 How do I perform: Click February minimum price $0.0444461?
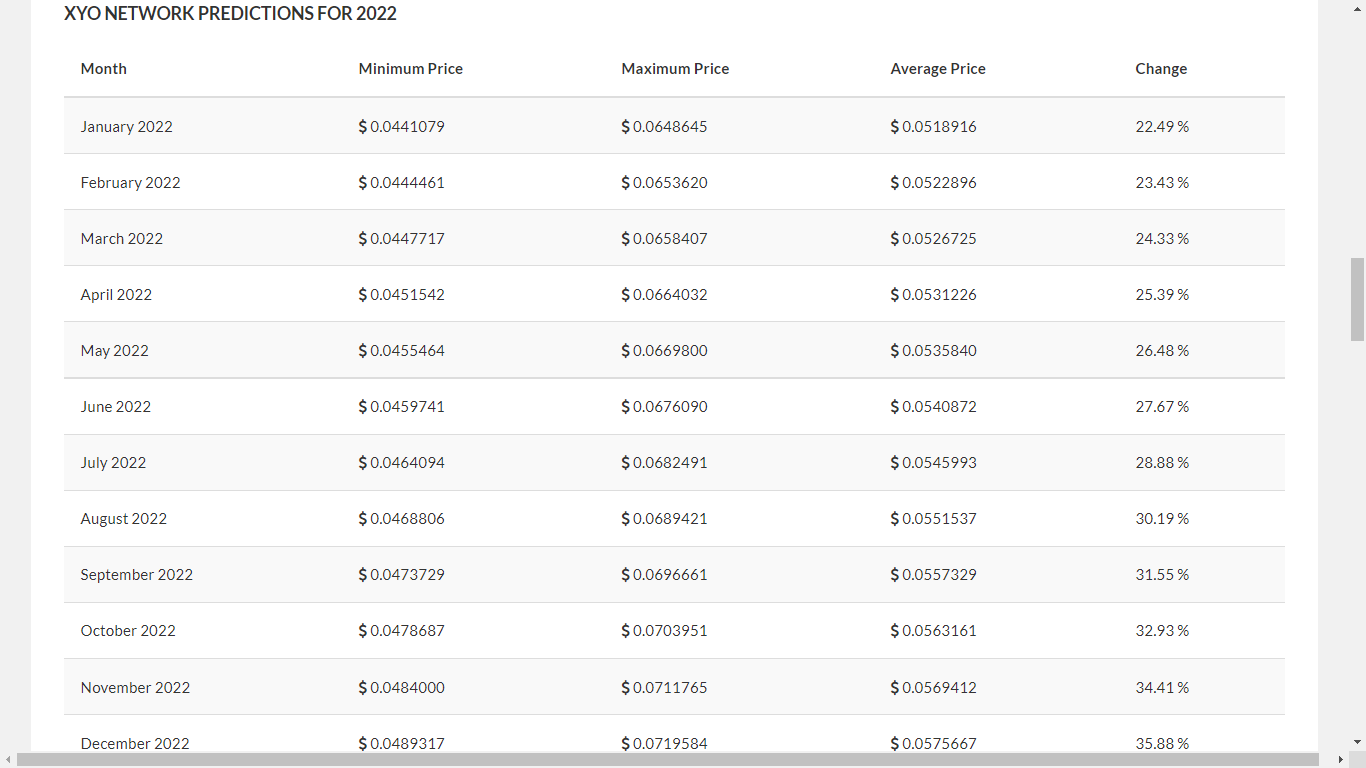402,183
